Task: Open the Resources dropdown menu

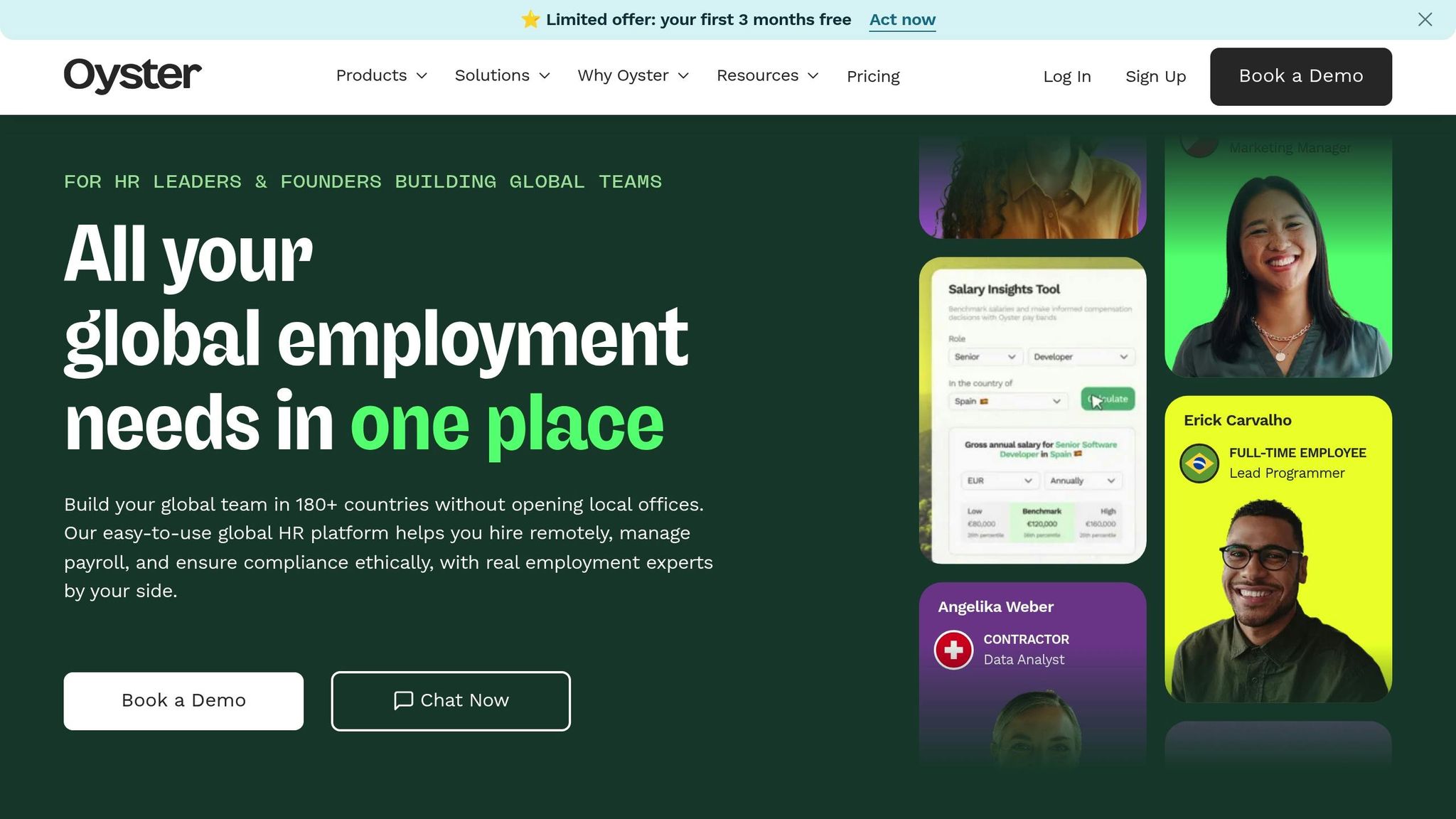Action: (x=767, y=76)
